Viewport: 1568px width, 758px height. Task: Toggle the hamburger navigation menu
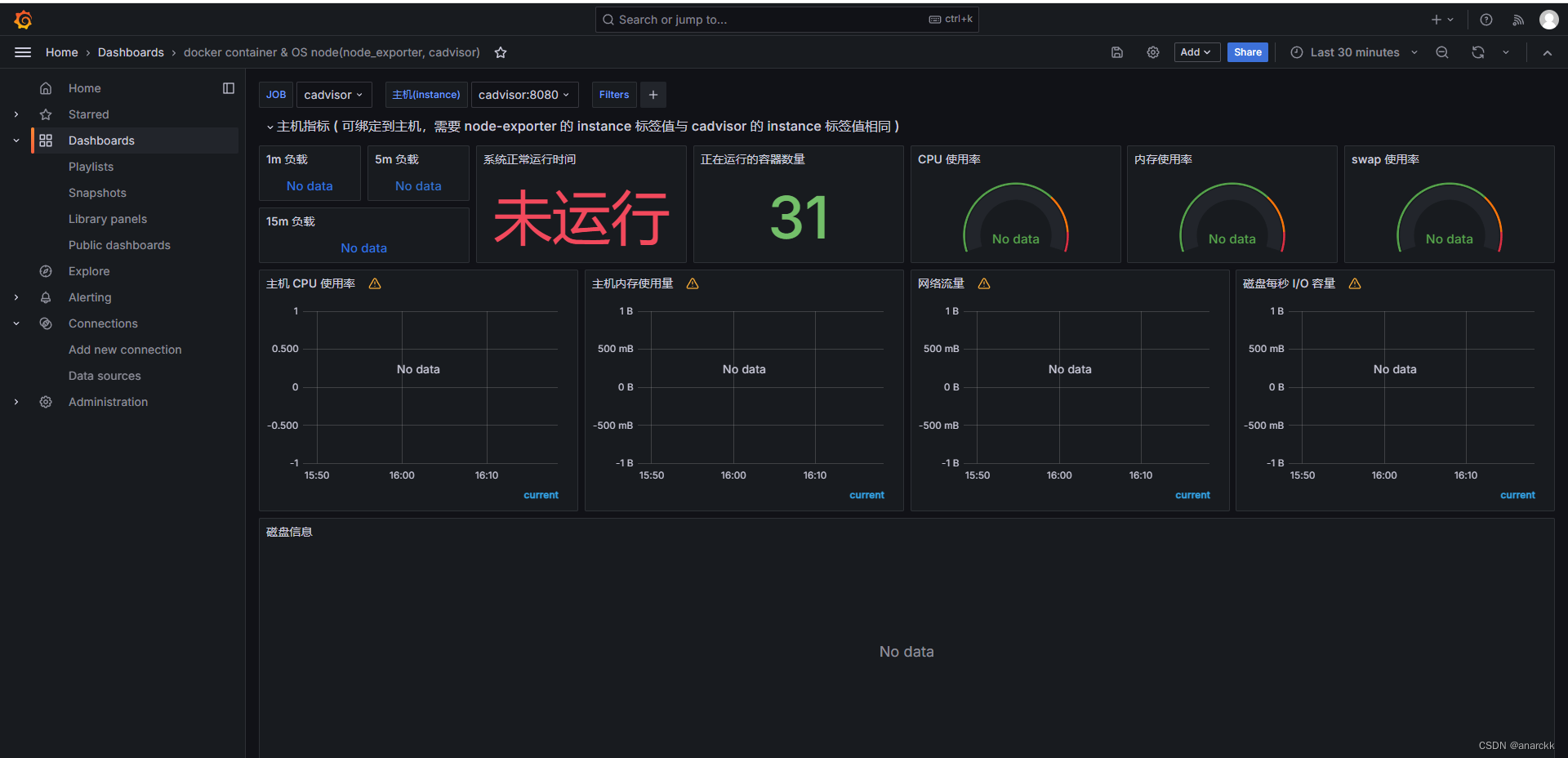tap(23, 52)
